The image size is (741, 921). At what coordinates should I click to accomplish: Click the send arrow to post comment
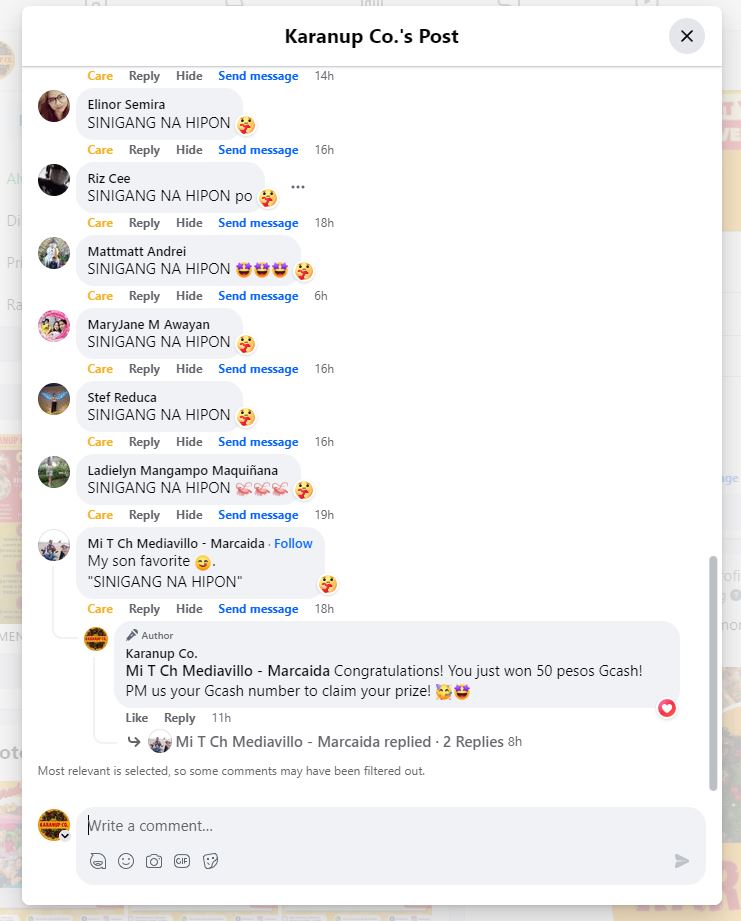(x=681, y=861)
